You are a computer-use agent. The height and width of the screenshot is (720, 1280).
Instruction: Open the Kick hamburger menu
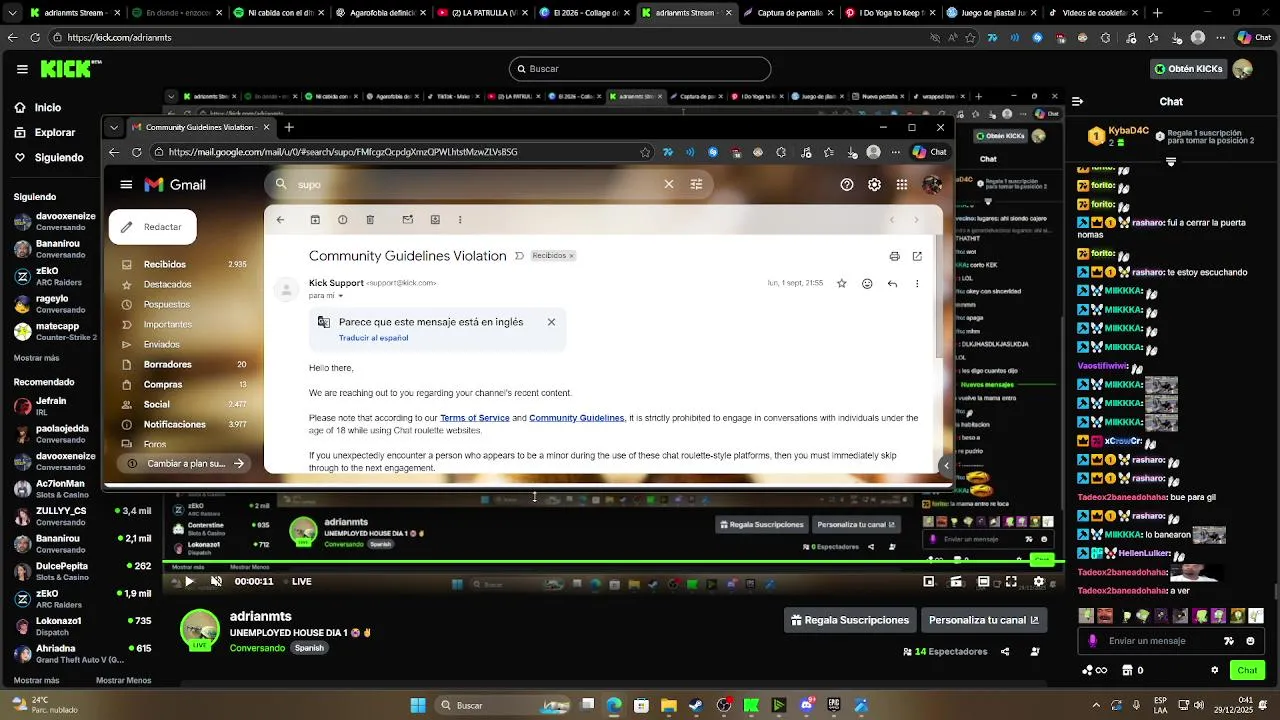[22, 69]
